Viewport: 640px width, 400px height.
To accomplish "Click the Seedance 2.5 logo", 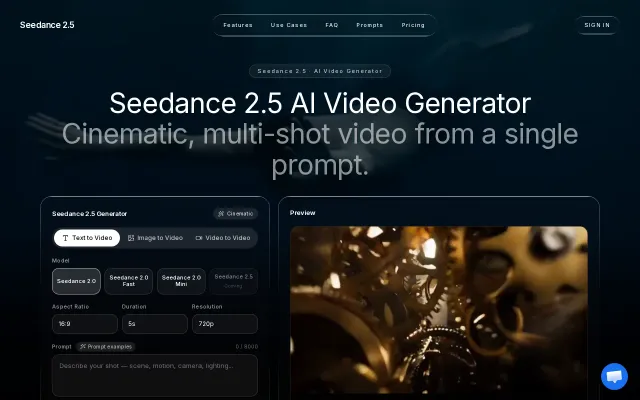I will coord(47,25).
